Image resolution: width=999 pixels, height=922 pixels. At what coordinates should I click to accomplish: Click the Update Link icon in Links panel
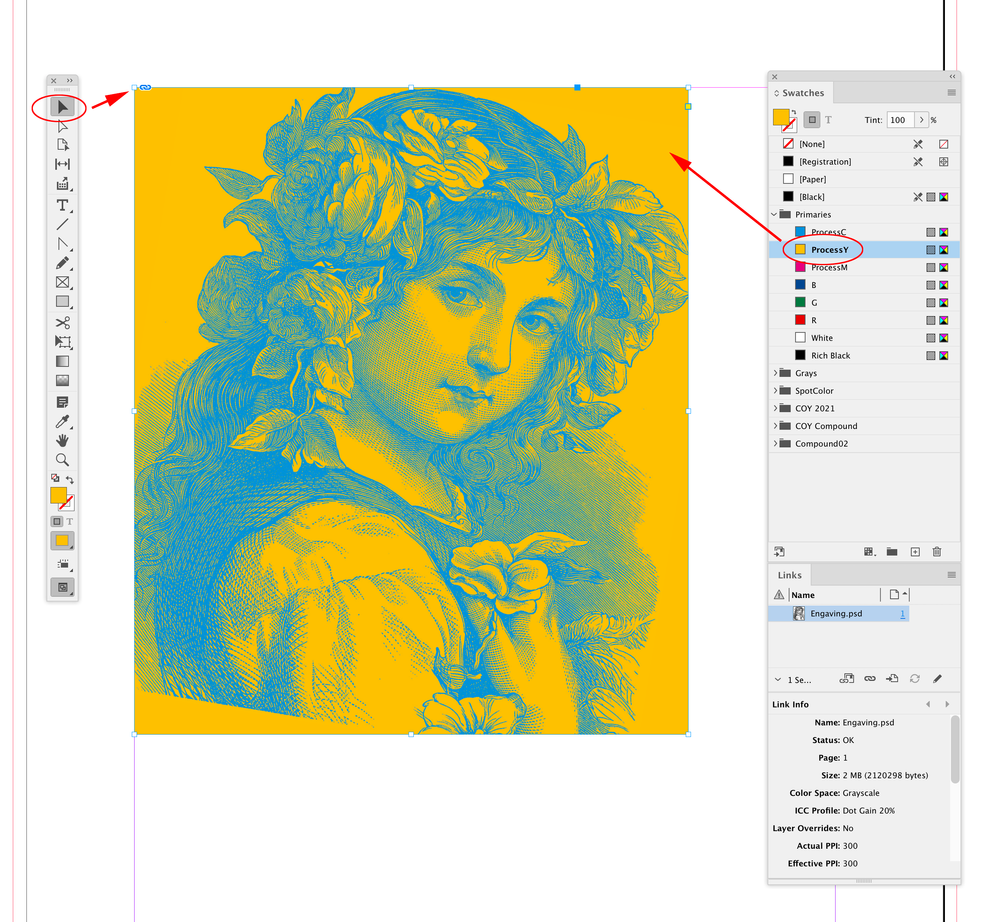click(x=915, y=679)
